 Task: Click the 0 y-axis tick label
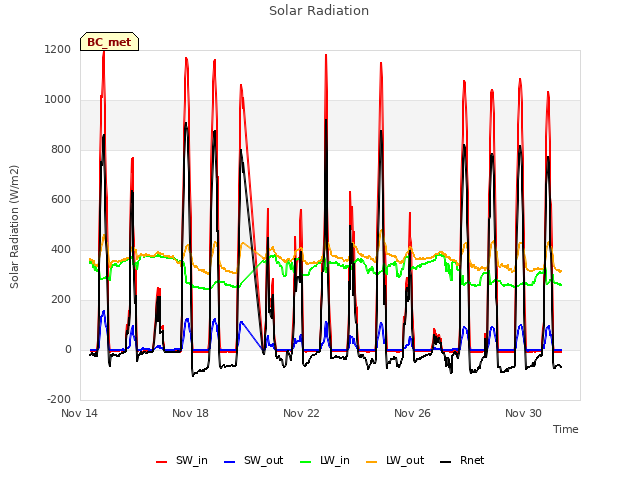68,349
